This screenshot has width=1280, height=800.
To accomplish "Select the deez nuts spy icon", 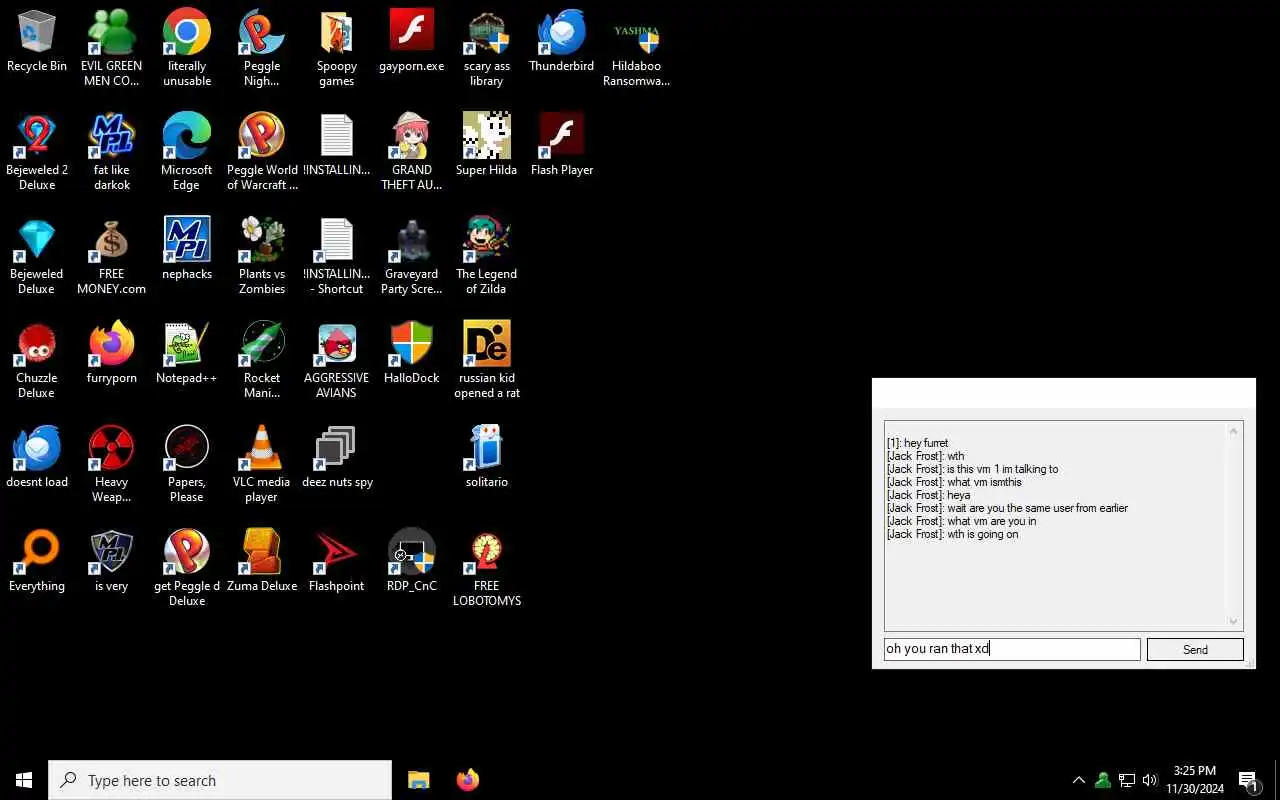I will click(337, 448).
